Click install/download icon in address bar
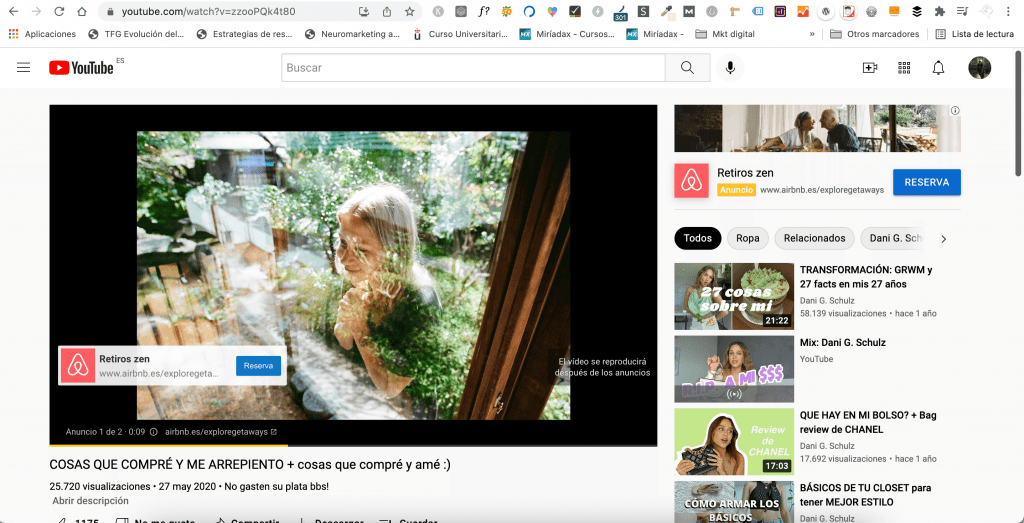1024x523 pixels. pyautogui.click(x=364, y=11)
